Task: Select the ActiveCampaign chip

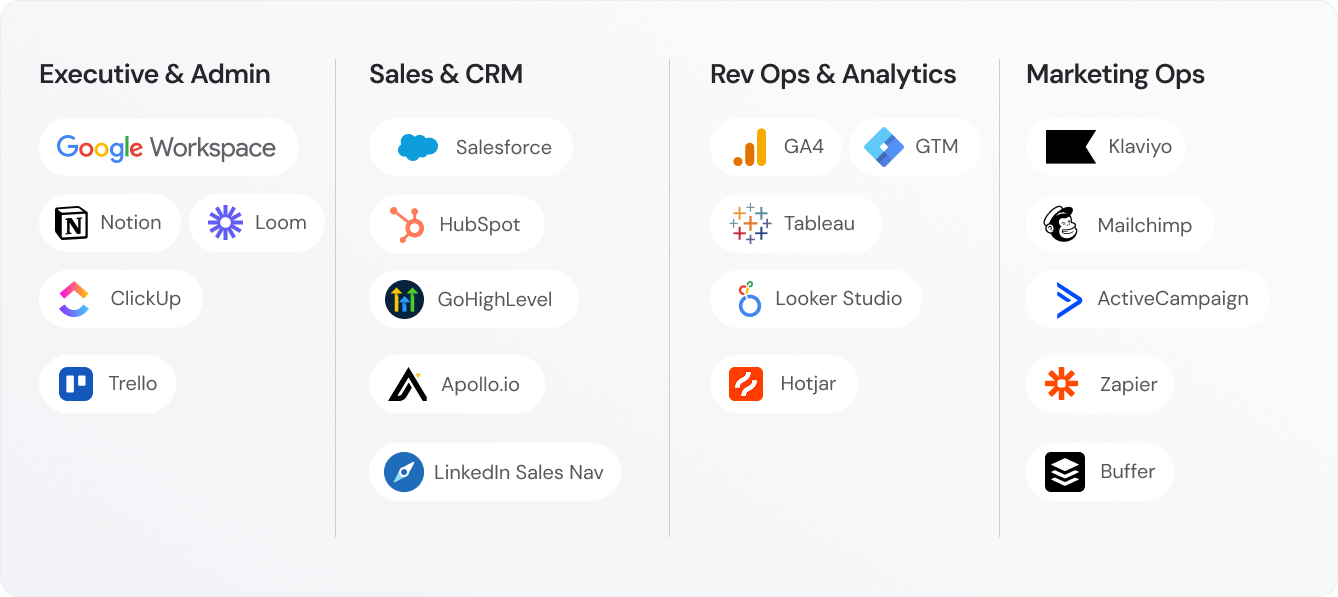Action: coord(1147,299)
